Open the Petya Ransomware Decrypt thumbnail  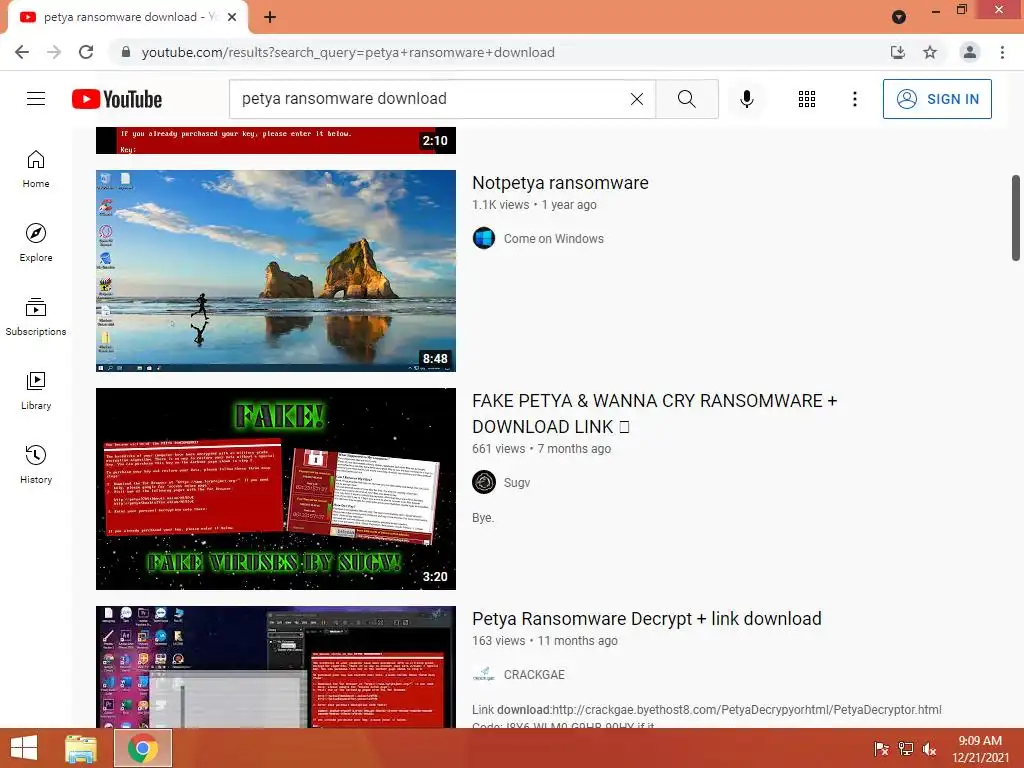point(276,667)
